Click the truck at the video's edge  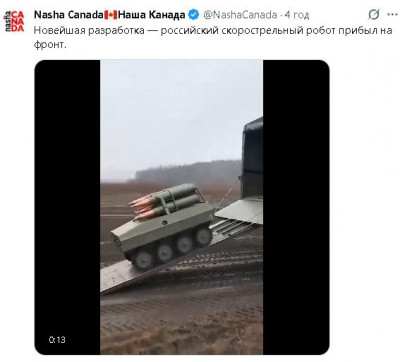[252, 158]
